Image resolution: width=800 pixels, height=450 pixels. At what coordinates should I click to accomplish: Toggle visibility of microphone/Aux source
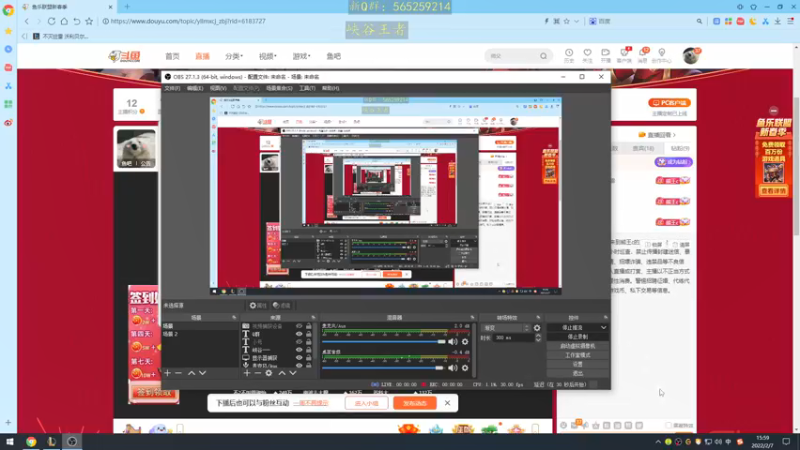299,365
